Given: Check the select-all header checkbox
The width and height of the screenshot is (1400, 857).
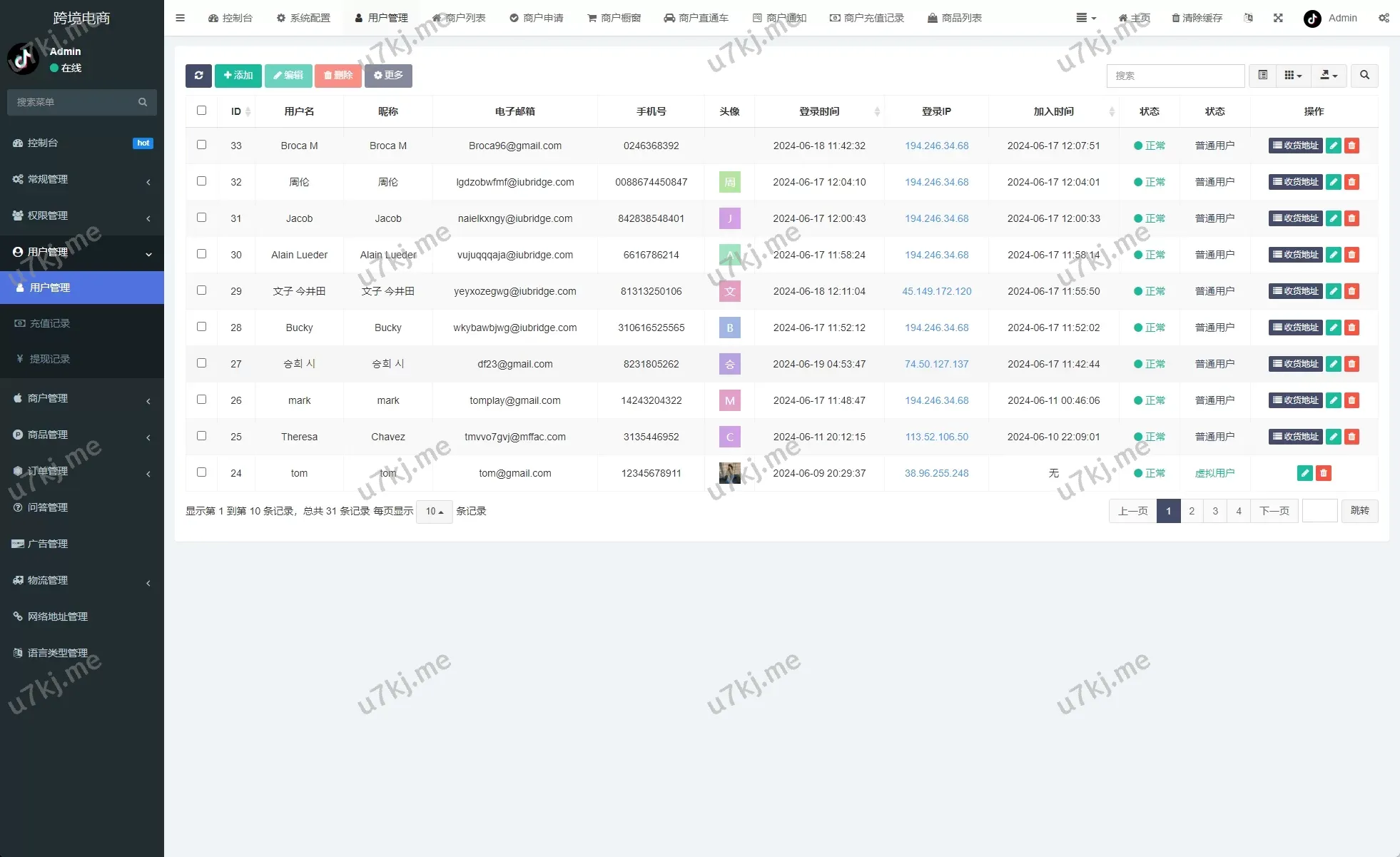Looking at the screenshot, I should [201, 111].
